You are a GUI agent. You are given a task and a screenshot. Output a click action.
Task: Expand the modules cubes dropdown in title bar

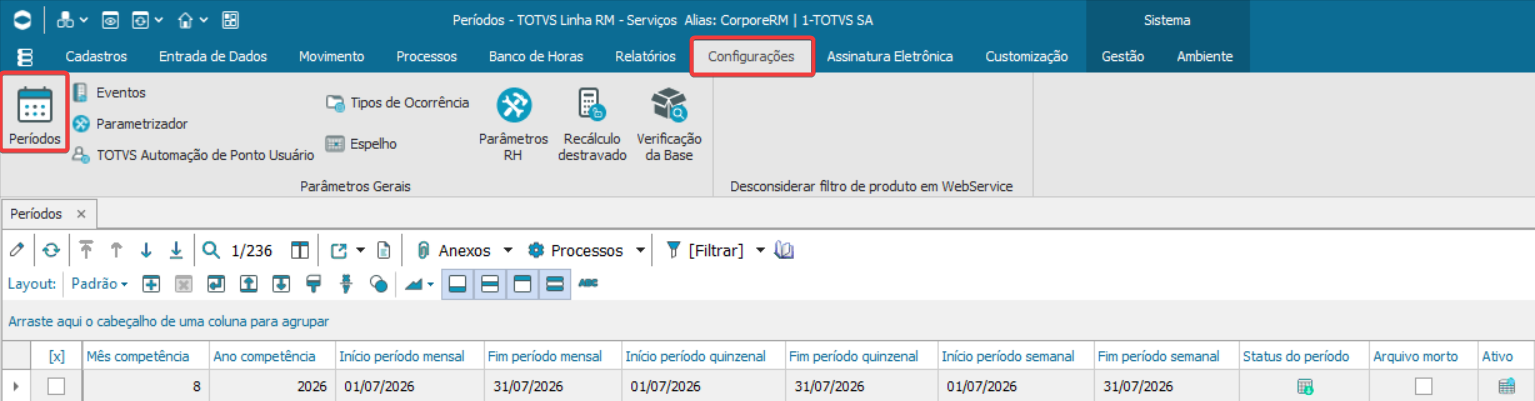coord(84,20)
